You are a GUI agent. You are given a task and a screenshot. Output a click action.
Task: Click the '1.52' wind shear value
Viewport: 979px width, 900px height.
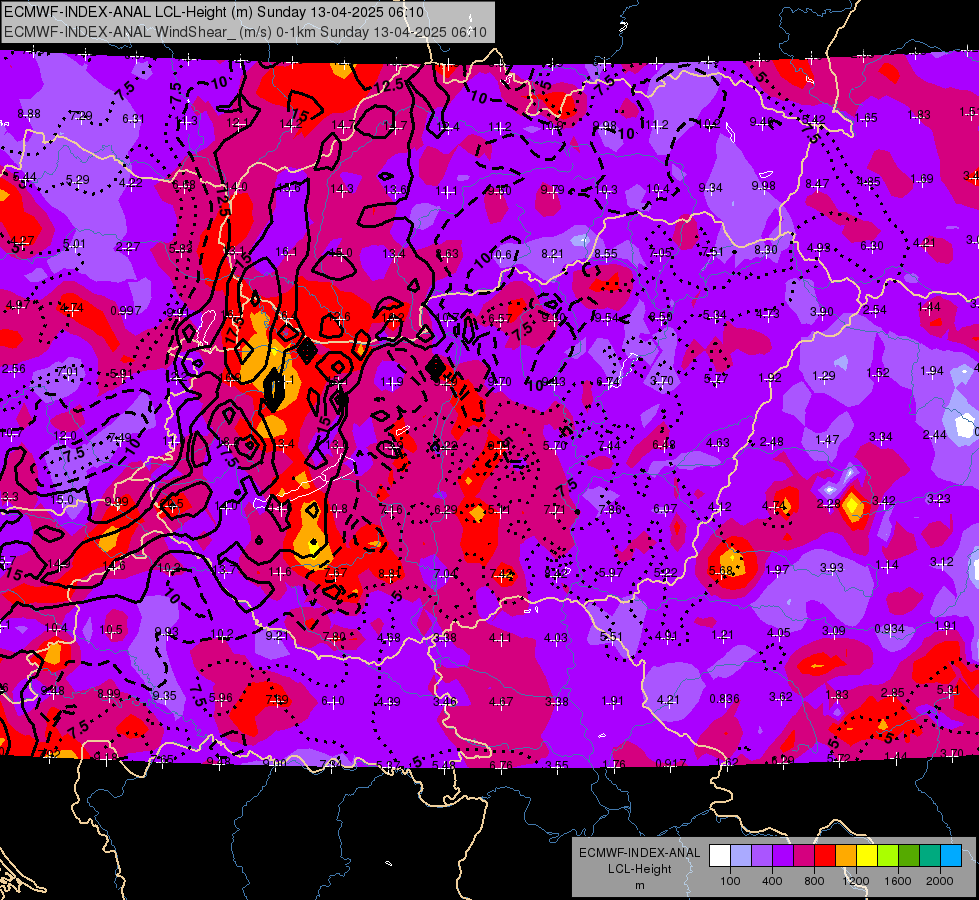(878, 373)
